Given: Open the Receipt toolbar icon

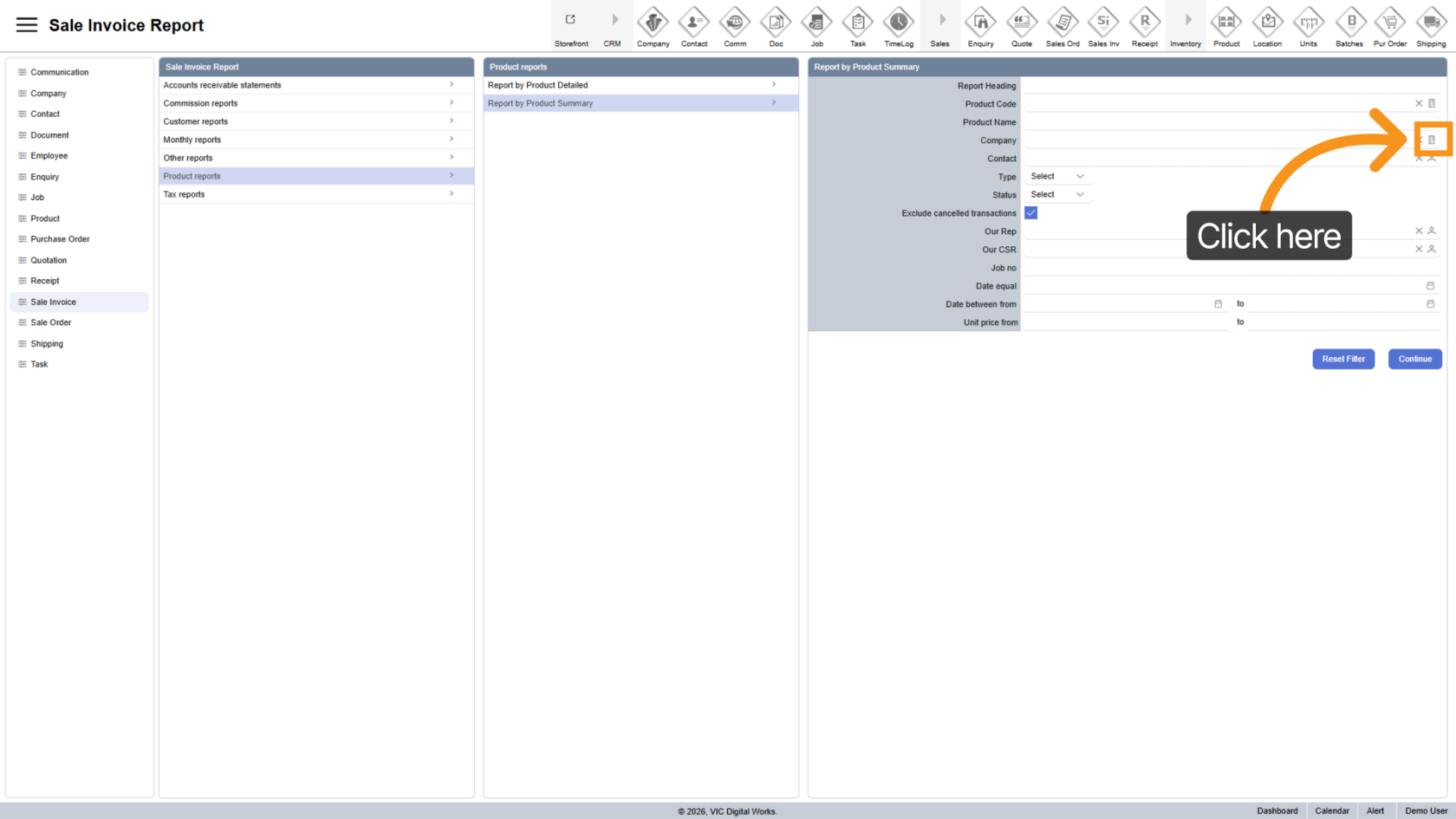Looking at the screenshot, I should (x=1144, y=23).
